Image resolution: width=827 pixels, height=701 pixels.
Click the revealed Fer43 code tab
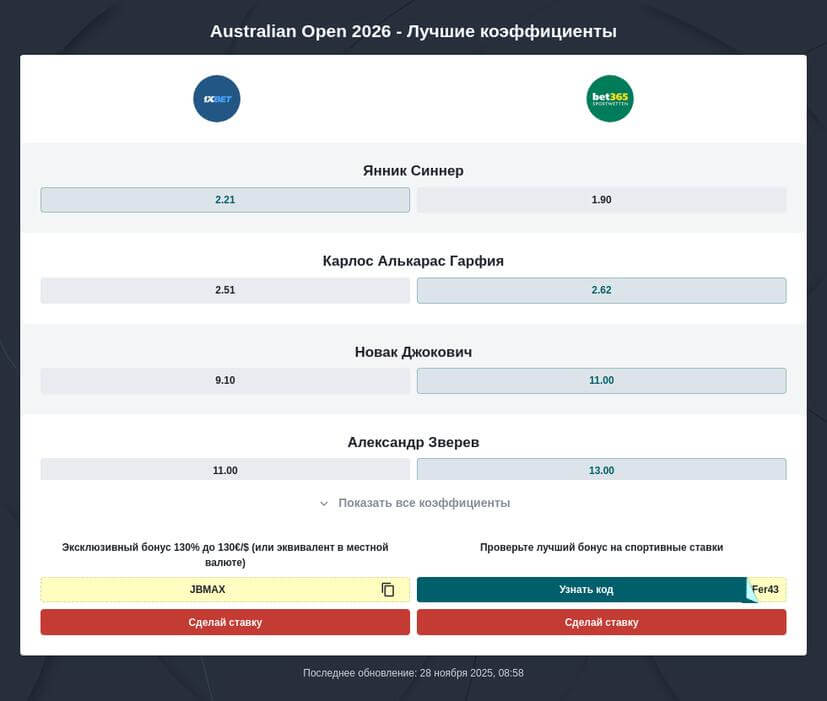[x=765, y=589]
